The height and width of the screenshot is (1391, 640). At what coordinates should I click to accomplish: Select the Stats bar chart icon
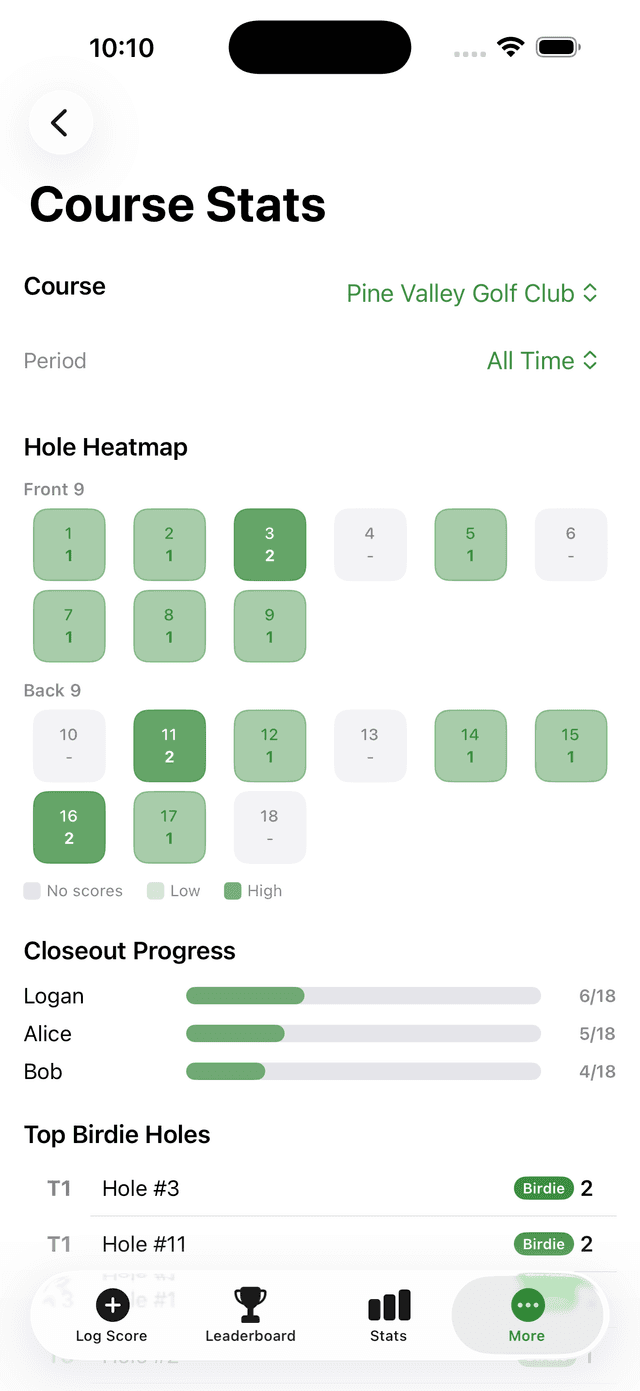click(x=388, y=1304)
